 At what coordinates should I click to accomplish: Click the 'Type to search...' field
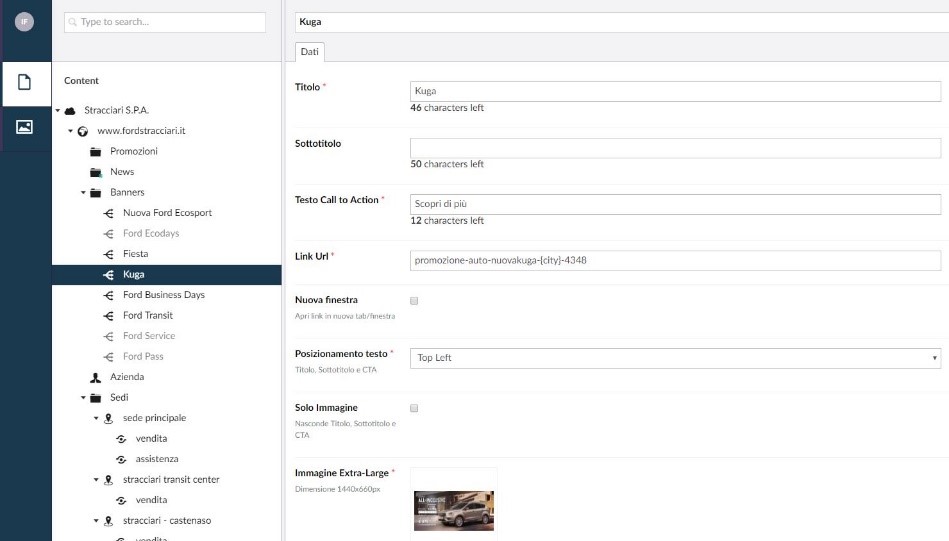click(165, 22)
